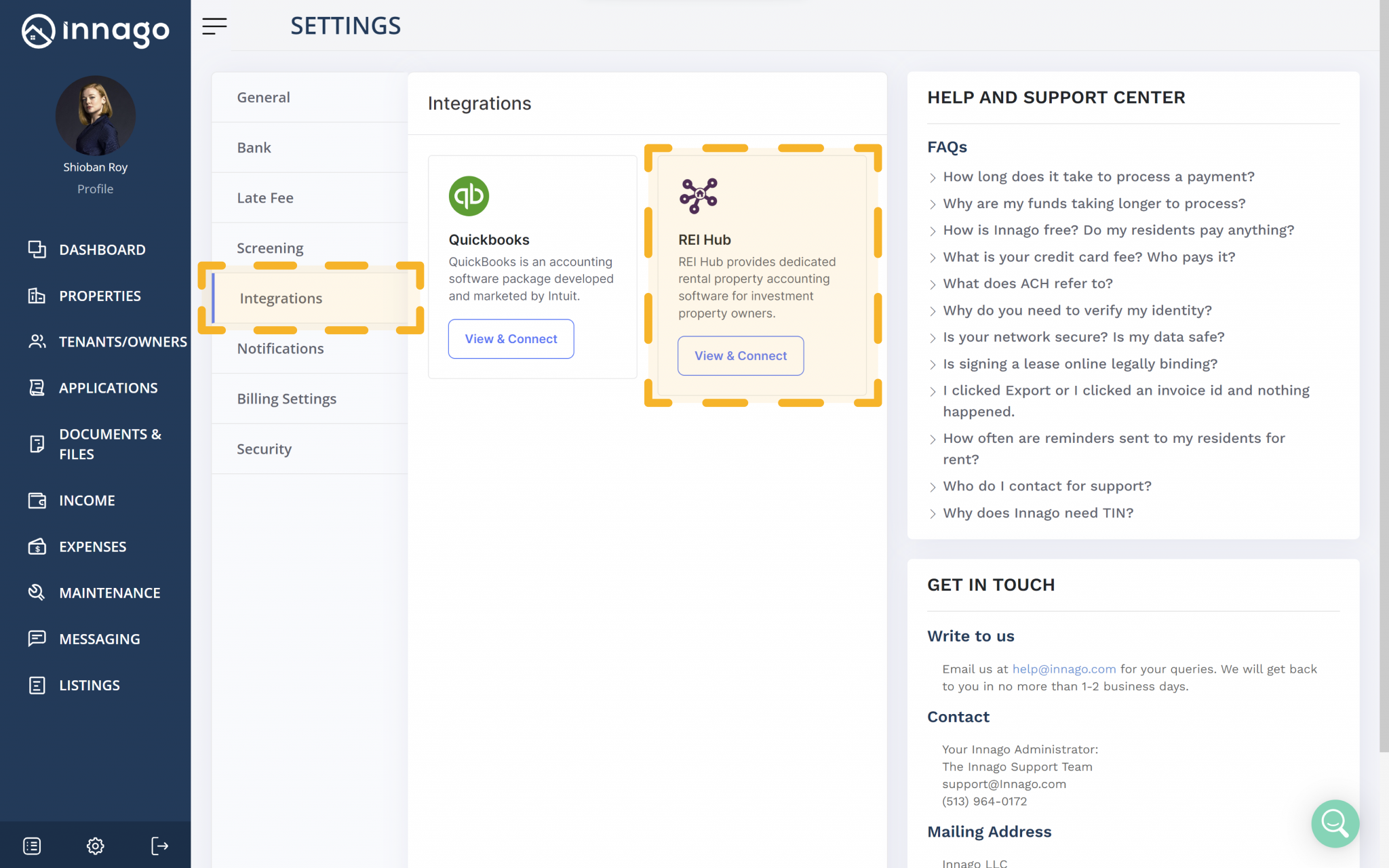Click the logout icon in sidebar footer

pyautogui.click(x=159, y=846)
